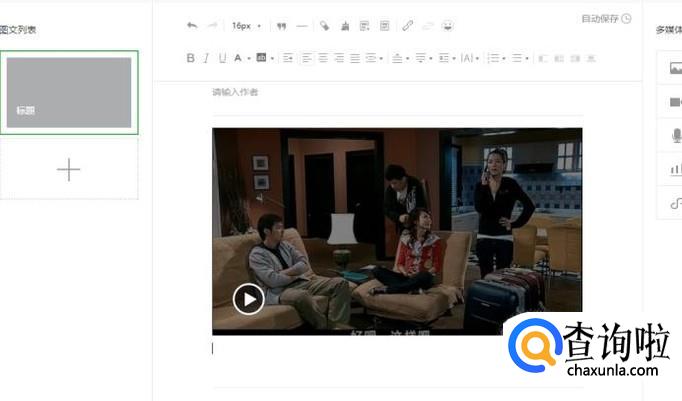Insert a horizontal divider line
682x401 pixels.
[302, 25]
